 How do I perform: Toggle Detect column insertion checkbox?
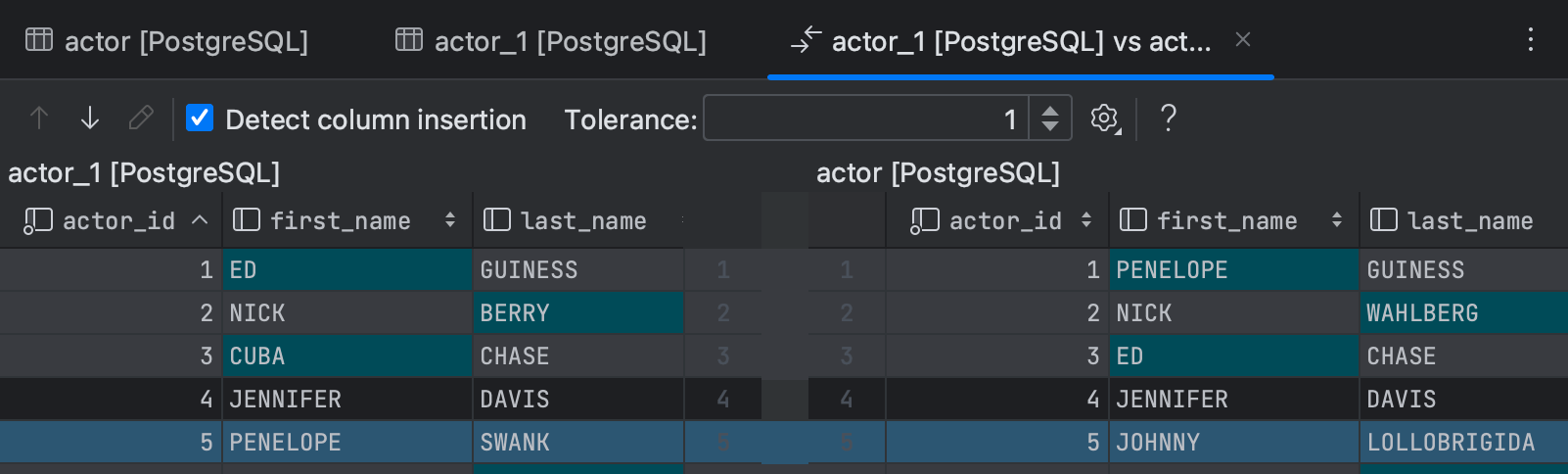click(200, 118)
